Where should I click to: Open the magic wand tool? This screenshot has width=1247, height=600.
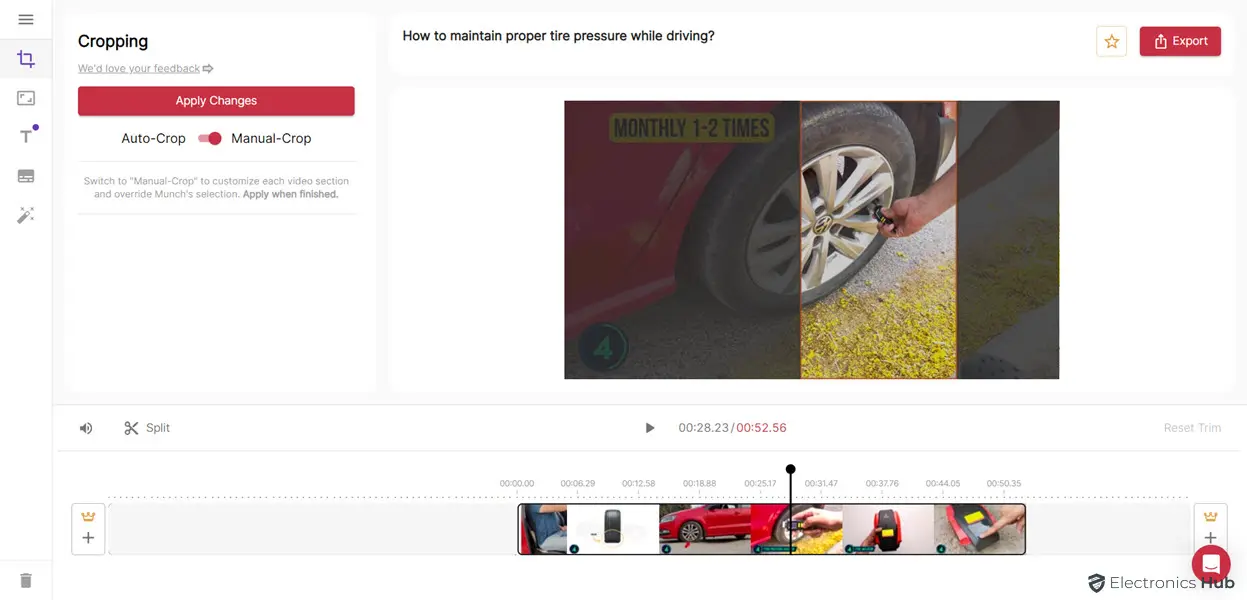[x=26, y=215]
